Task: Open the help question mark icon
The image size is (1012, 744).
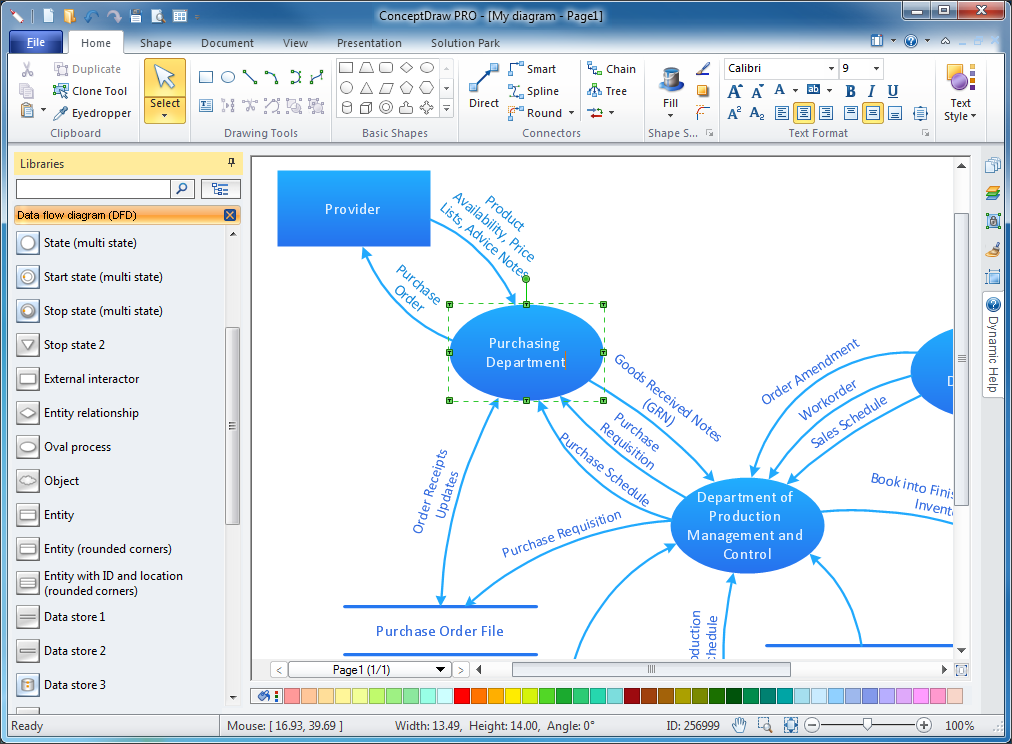Action: [911, 41]
